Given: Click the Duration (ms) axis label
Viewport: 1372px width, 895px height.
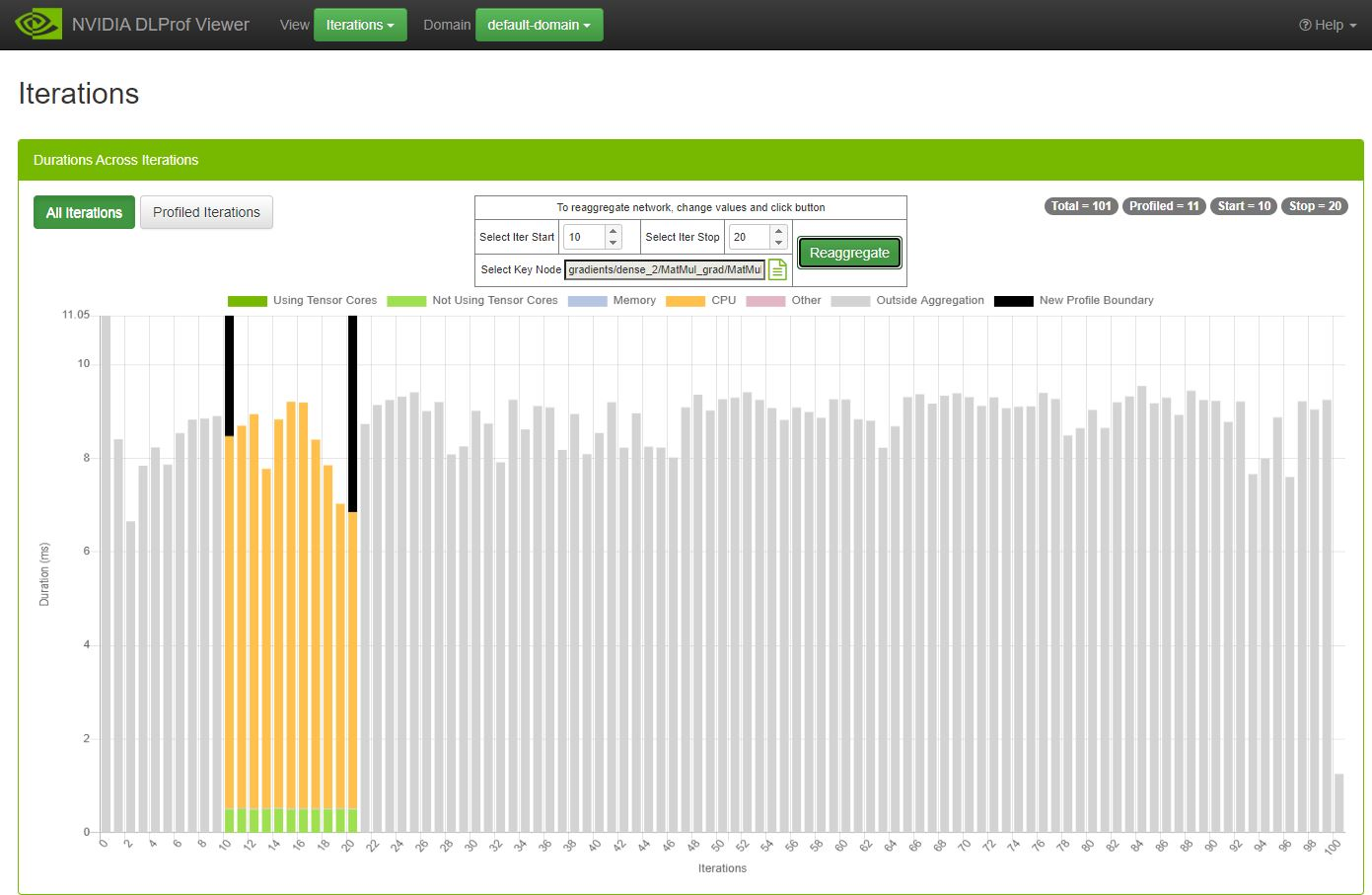Looking at the screenshot, I should (x=44, y=574).
